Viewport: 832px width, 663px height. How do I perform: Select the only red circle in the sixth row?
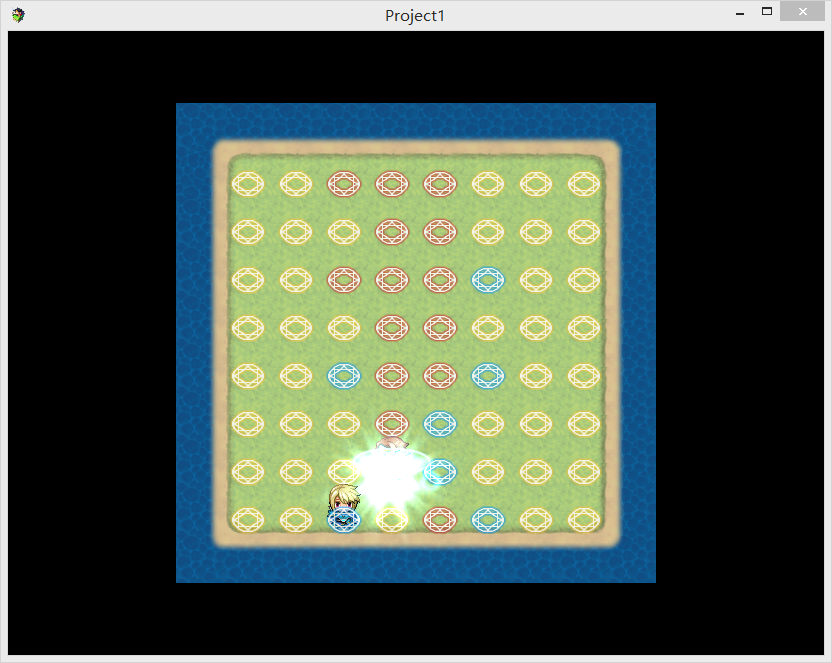tap(392, 424)
